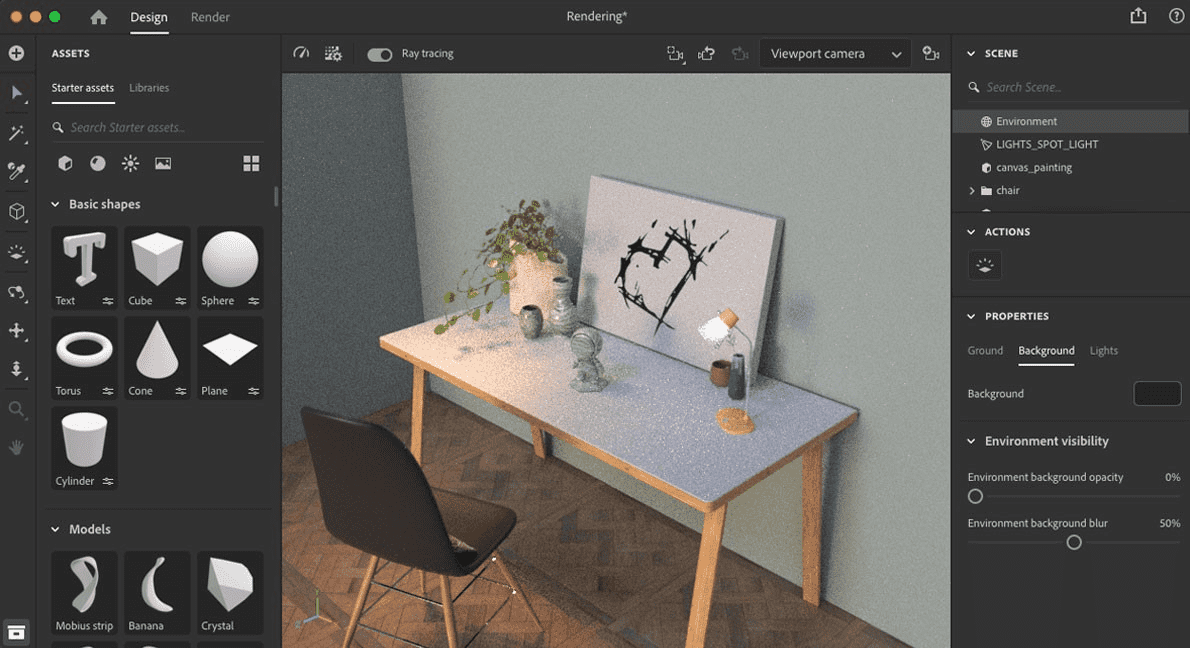The image size is (1190, 648).
Task: Open the assets panel icon at the toolbar bottom
Action: coord(16,633)
